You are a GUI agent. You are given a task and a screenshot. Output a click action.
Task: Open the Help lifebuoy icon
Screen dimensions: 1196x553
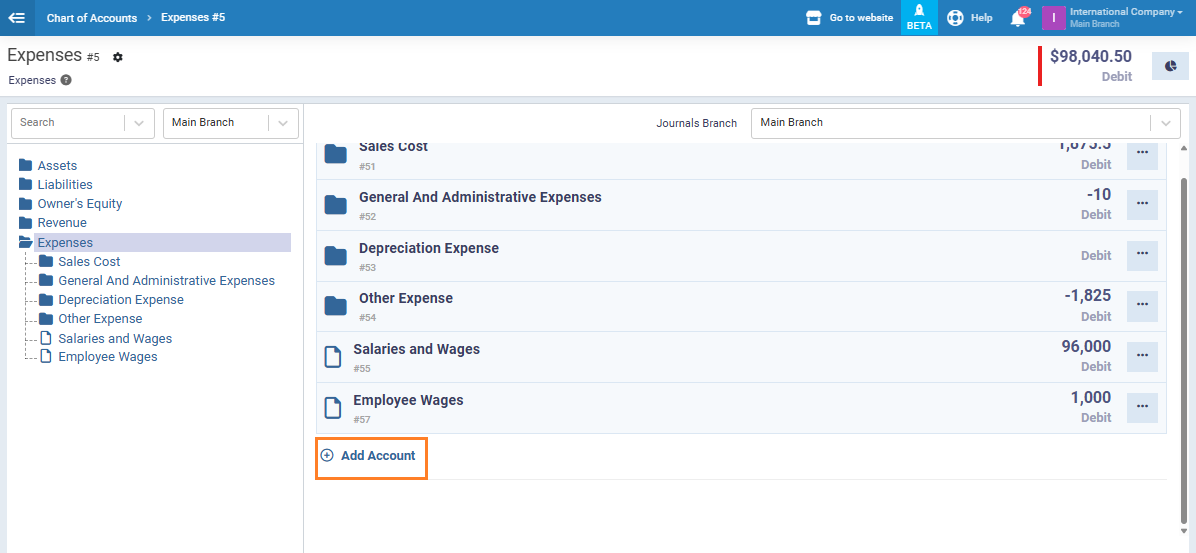[955, 18]
